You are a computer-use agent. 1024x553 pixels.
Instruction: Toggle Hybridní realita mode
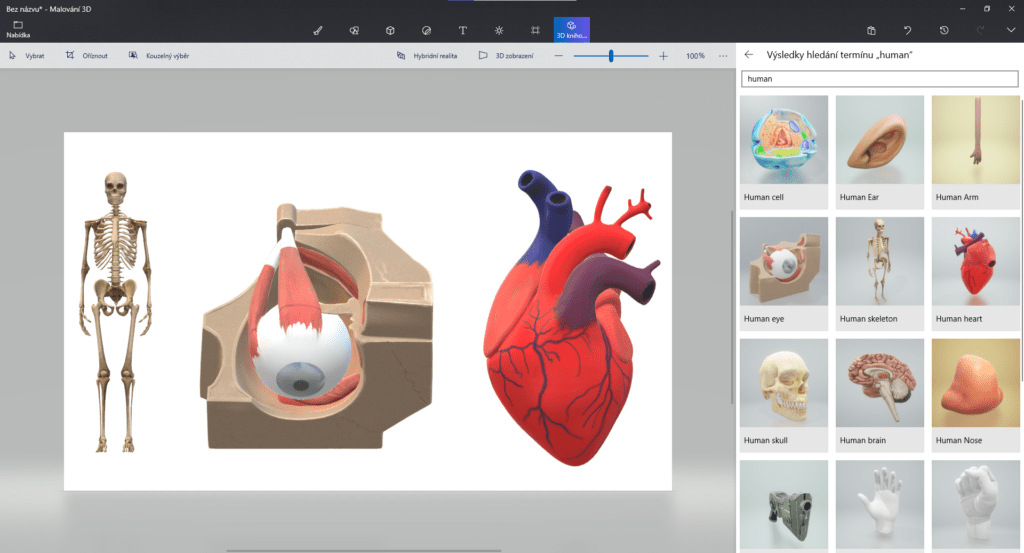(427, 56)
